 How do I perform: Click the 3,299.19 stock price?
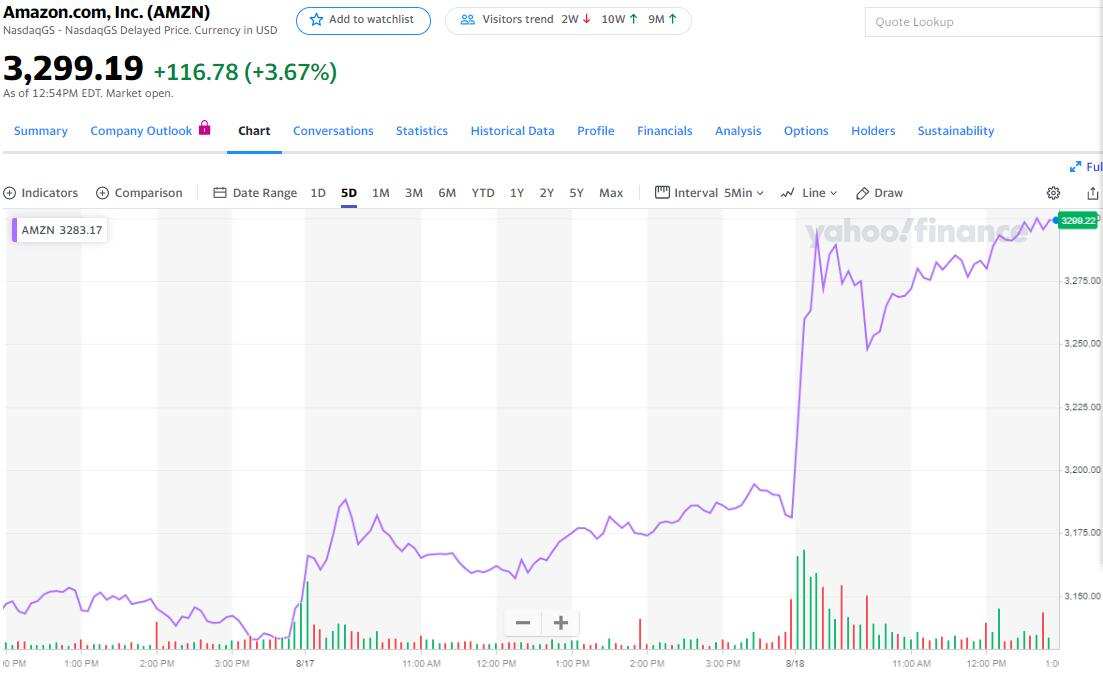(x=73, y=68)
